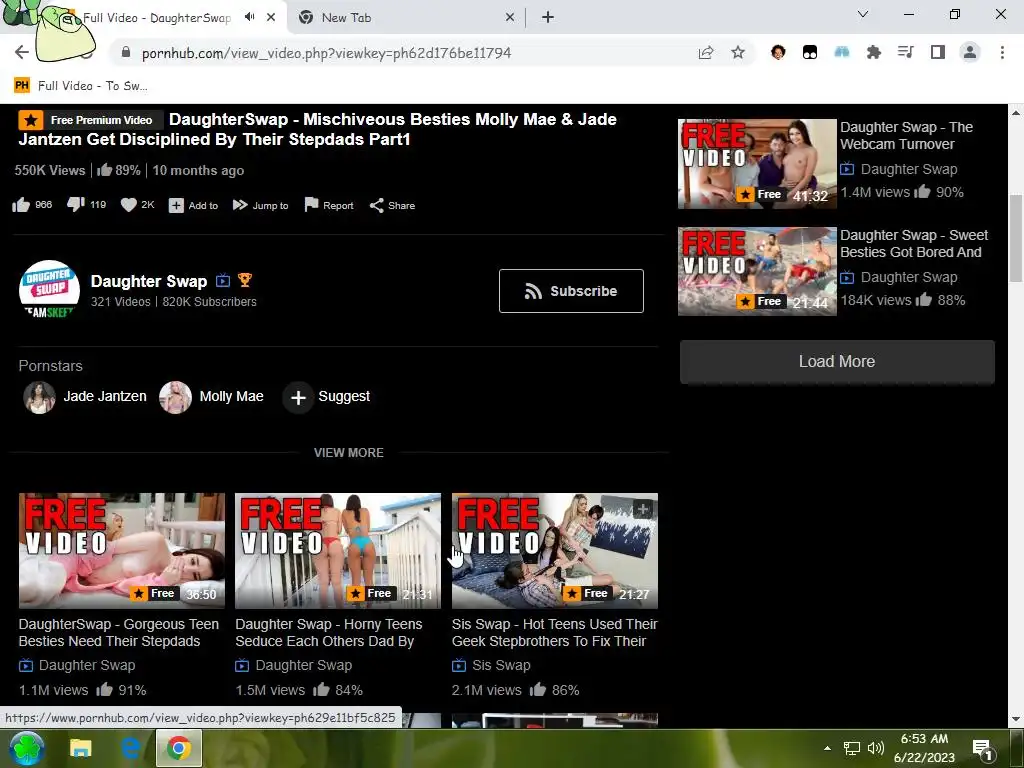Share this page via address bar icon
Viewport: 1024px width, 768px height.
pyautogui.click(x=706, y=53)
